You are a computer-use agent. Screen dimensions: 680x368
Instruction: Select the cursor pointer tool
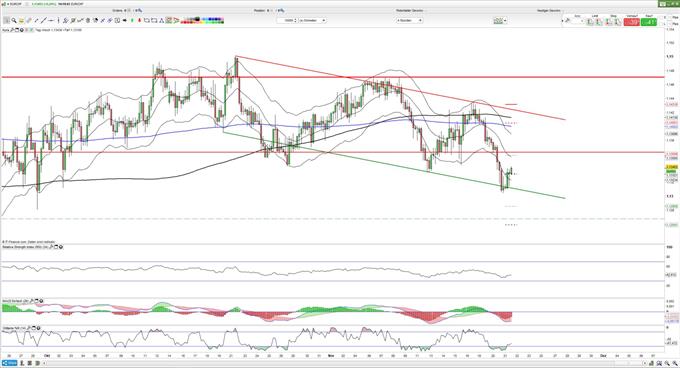click(6, 20)
